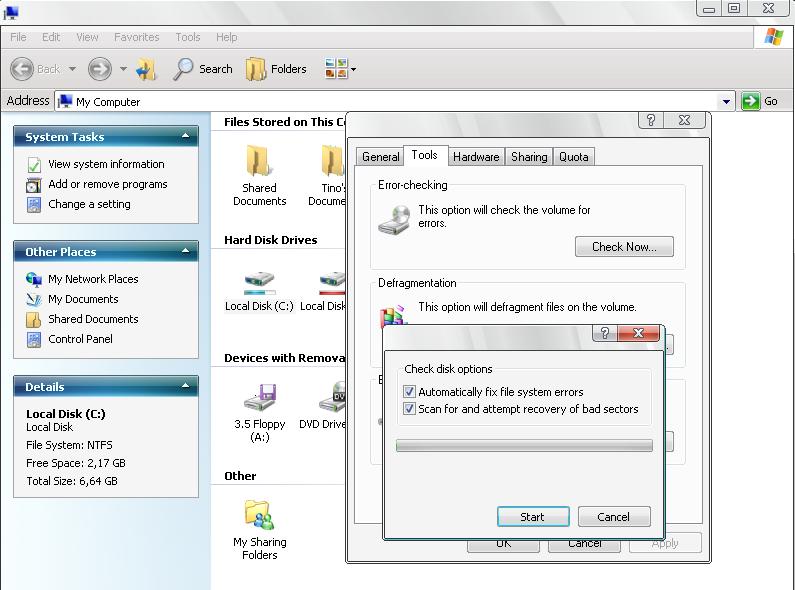This screenshot has width=795, height=590.
Task: Collapse the Other Places panel
Action: (x=186, y=251)
